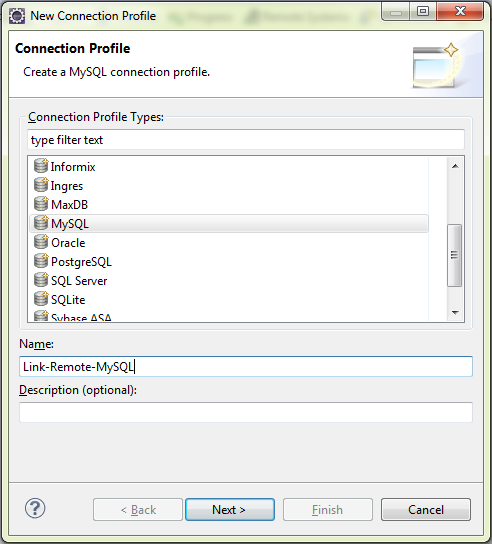Select MaxDB profile type
The height and width of the screenshot is (544, 492).
(69, 205)
